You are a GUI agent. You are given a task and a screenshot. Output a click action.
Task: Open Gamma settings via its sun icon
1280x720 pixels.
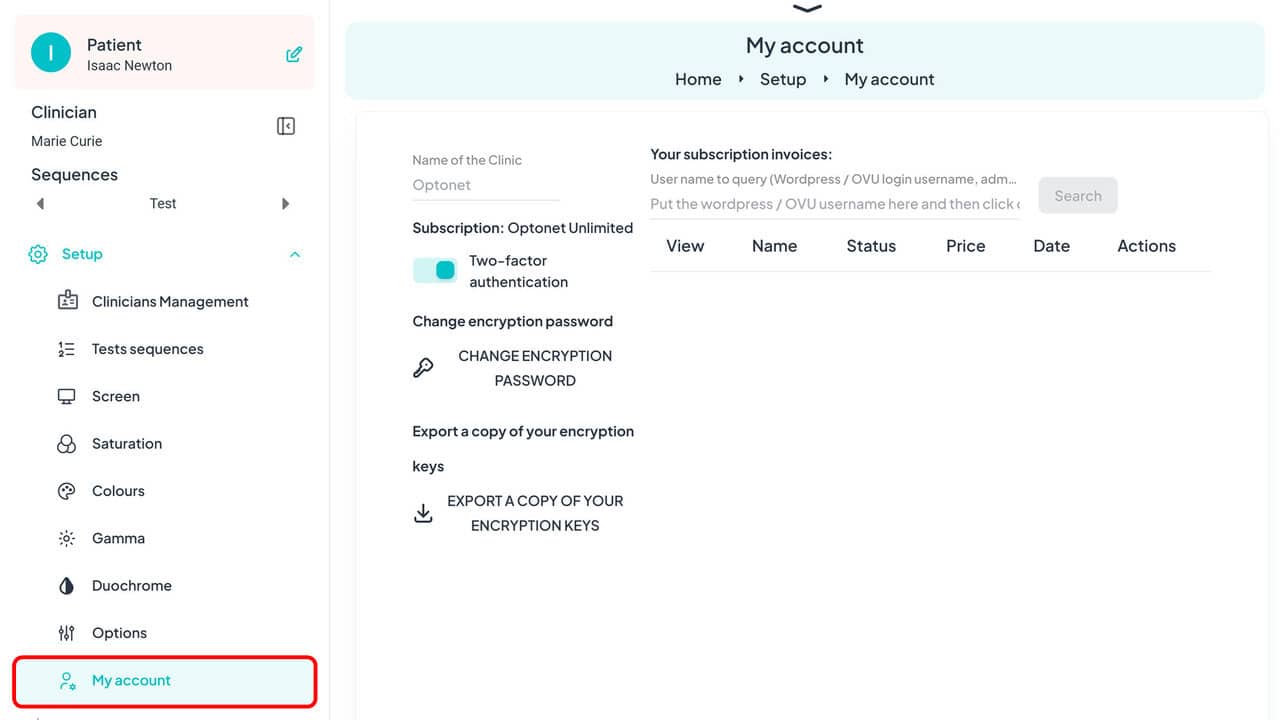65,538
